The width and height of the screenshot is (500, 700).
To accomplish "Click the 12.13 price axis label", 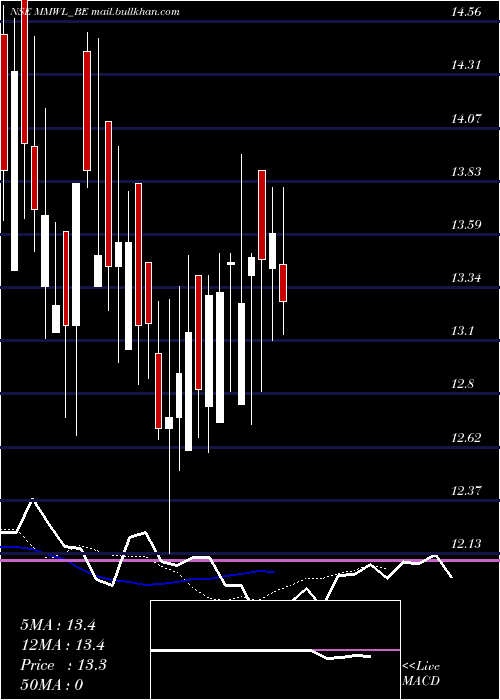I will click(x=466, y=544).
